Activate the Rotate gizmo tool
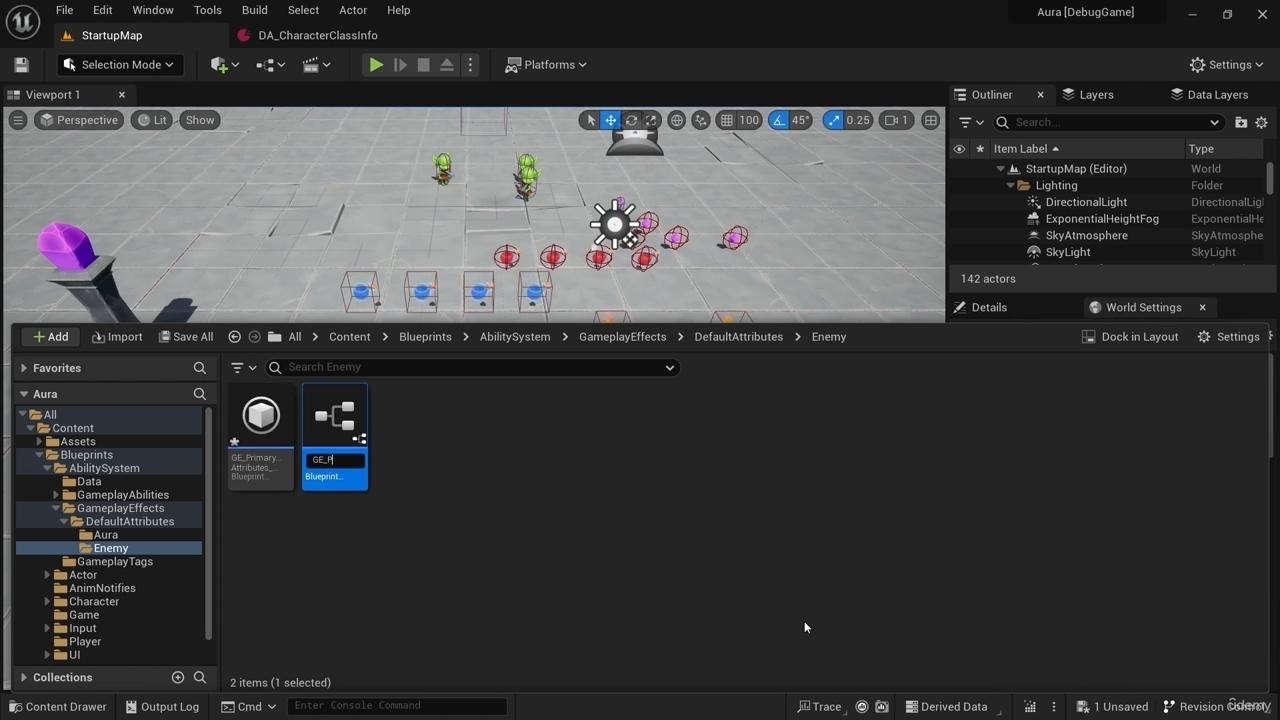Viewport: 1280px width, 720px height. (x=631, y=120)
